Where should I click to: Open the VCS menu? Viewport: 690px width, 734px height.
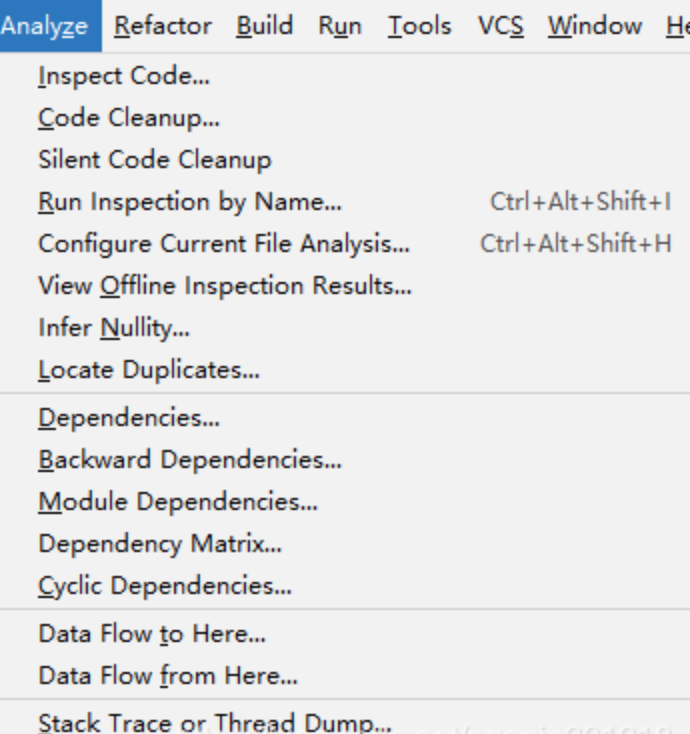501,26
